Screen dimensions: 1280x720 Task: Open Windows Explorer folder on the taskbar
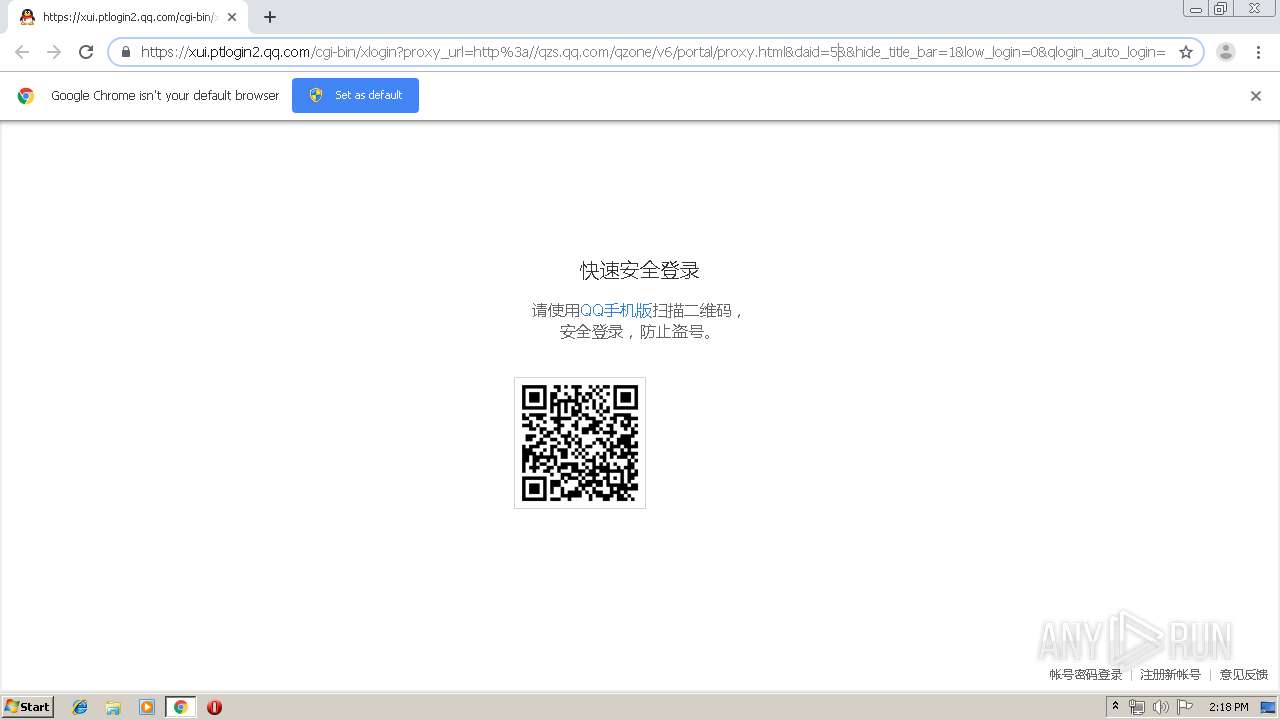coord(113,707)
